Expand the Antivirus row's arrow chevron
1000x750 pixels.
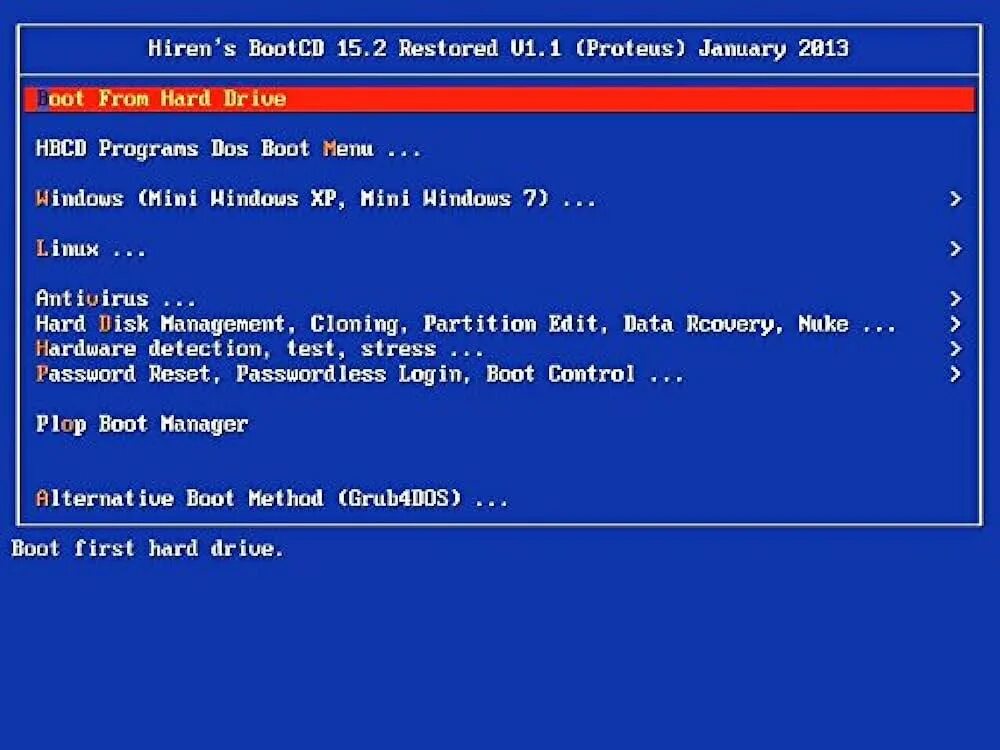955,298
